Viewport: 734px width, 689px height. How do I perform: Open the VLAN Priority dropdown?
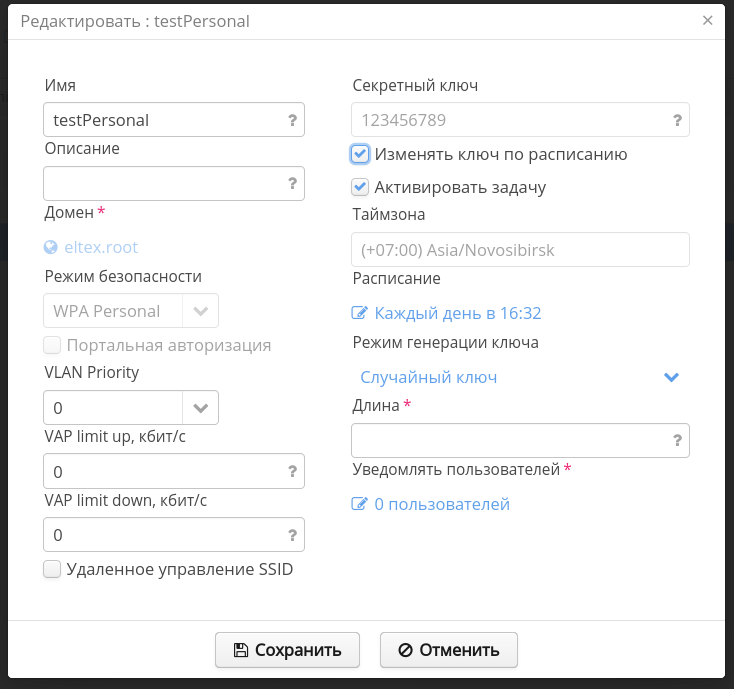(200, 408)
